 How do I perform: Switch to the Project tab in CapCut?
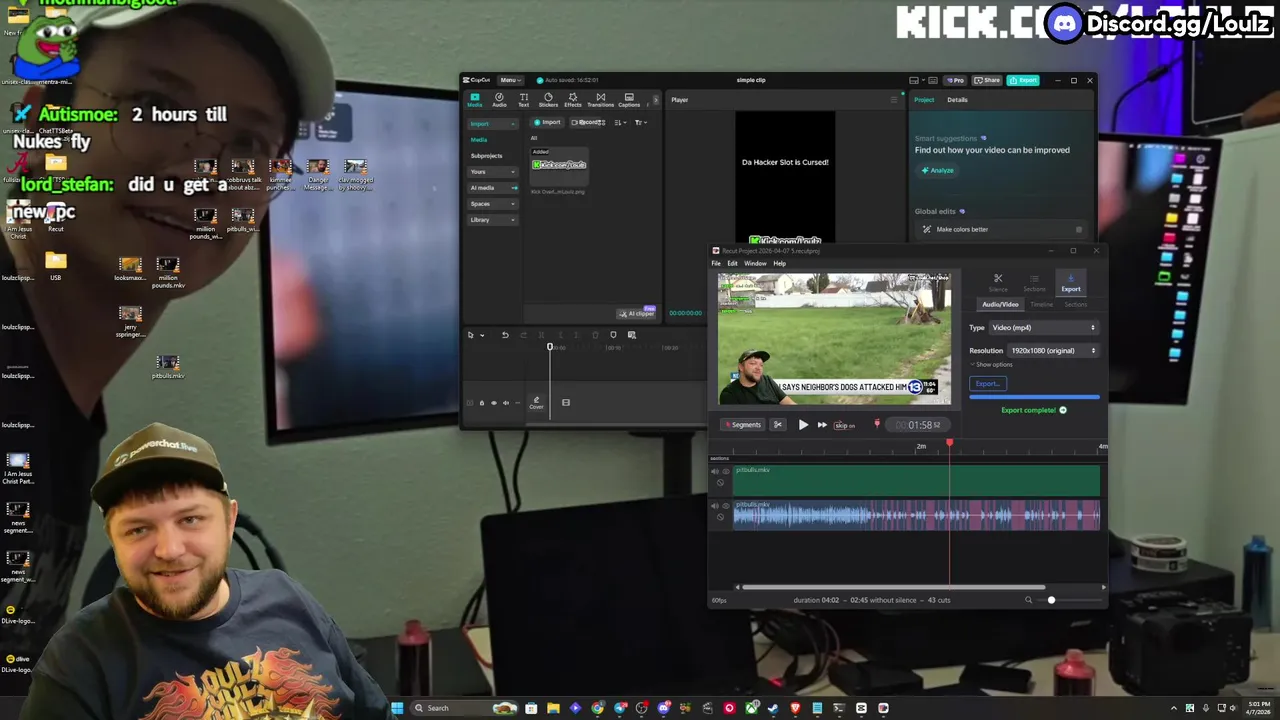(x=924, y=100)
